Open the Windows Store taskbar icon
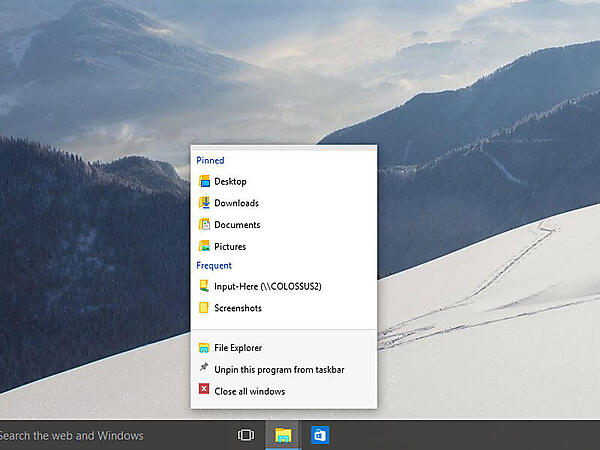600x450 pixels. click(320, 435)
